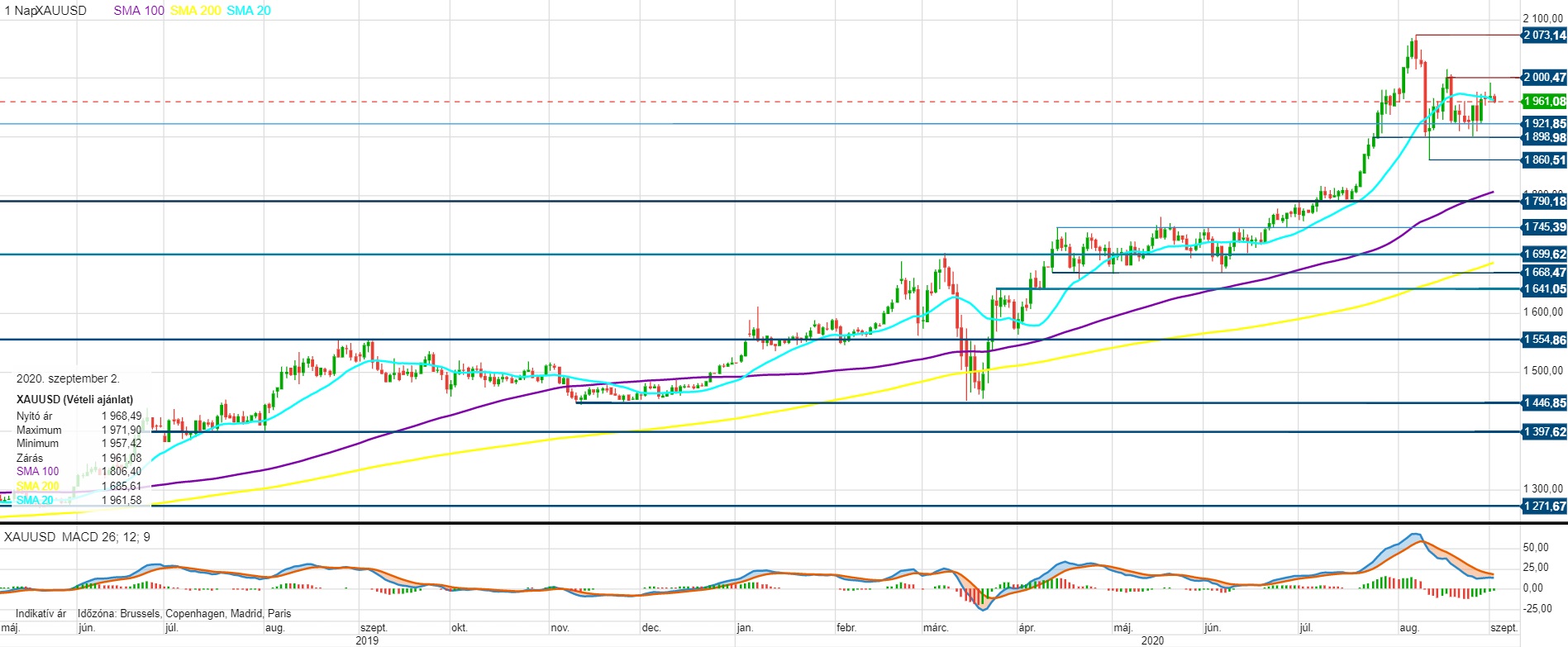Select the SMA 100 value 1 806,40

(x=122, y=471)
